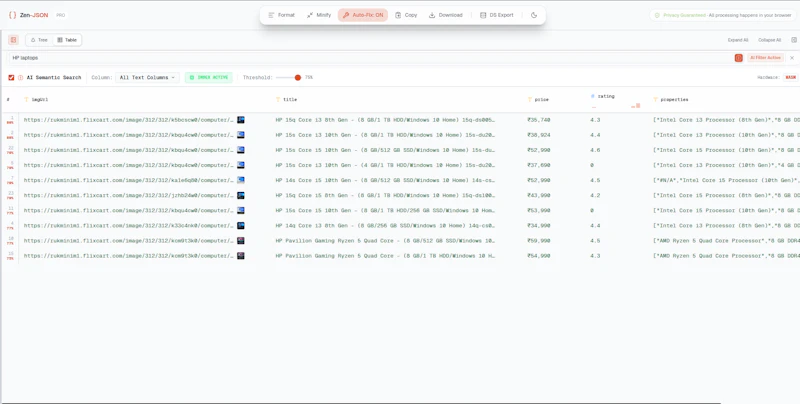Click the rating cell 4.6

coord(595,150)
